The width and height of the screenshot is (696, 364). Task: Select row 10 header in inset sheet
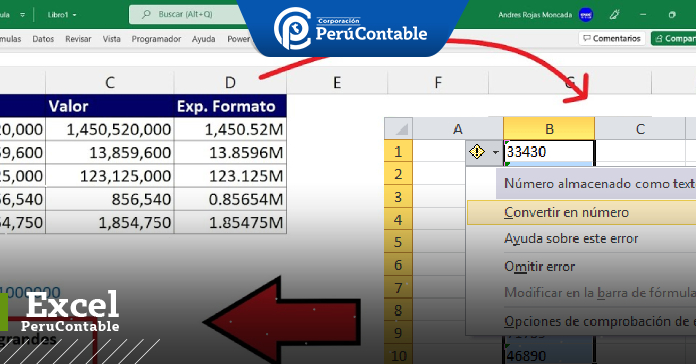tap(398, 355)
